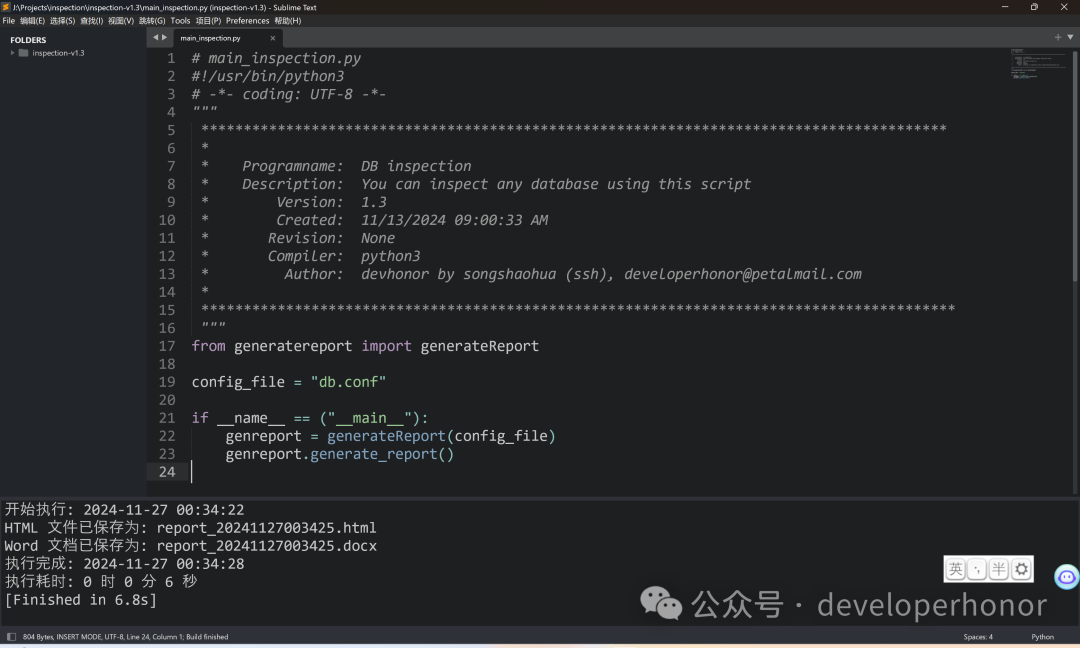Click the tab scroll right arrow
This screenshot has height=648, width=1080.
(164, 38)
